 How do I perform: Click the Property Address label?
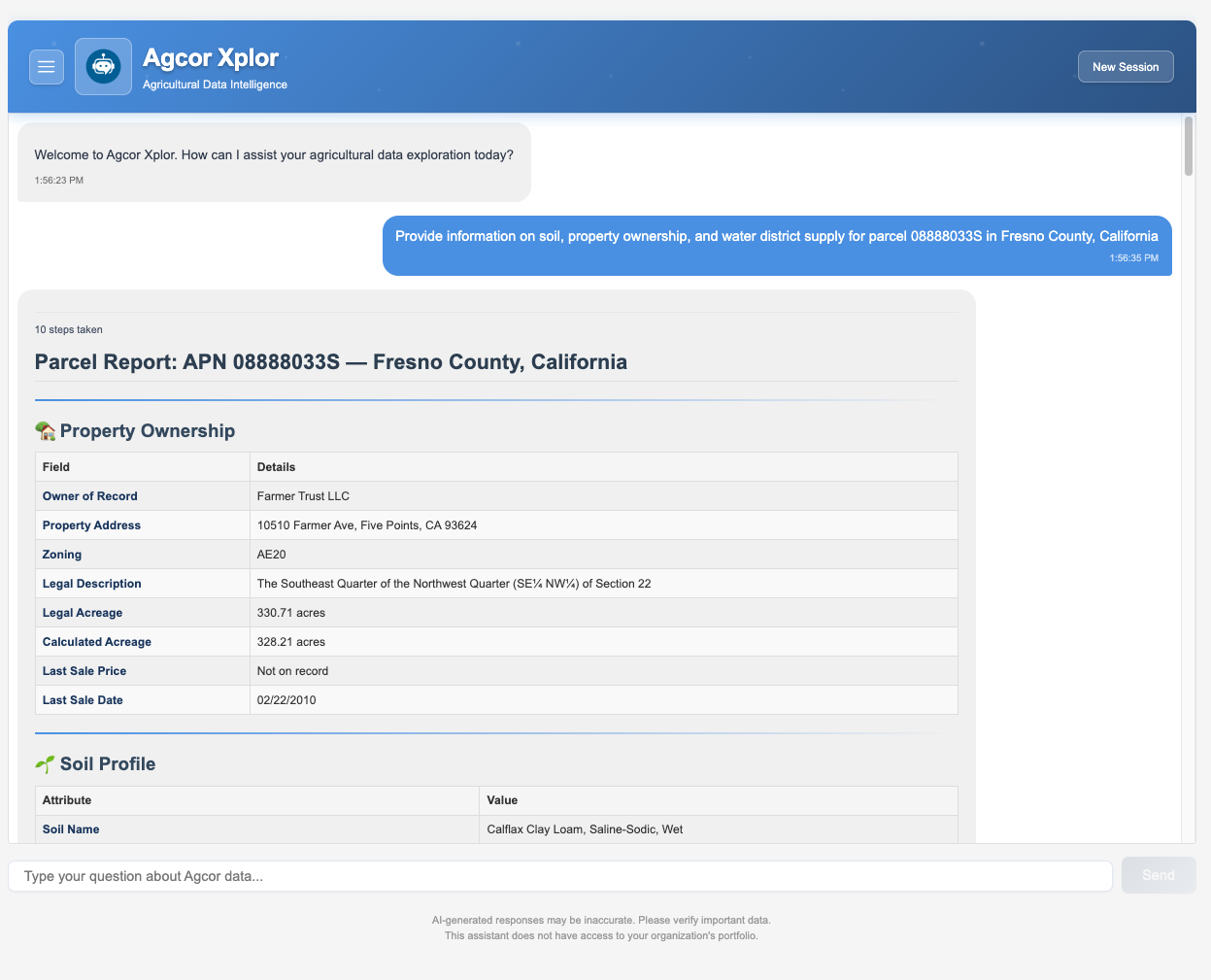[91, 525]
